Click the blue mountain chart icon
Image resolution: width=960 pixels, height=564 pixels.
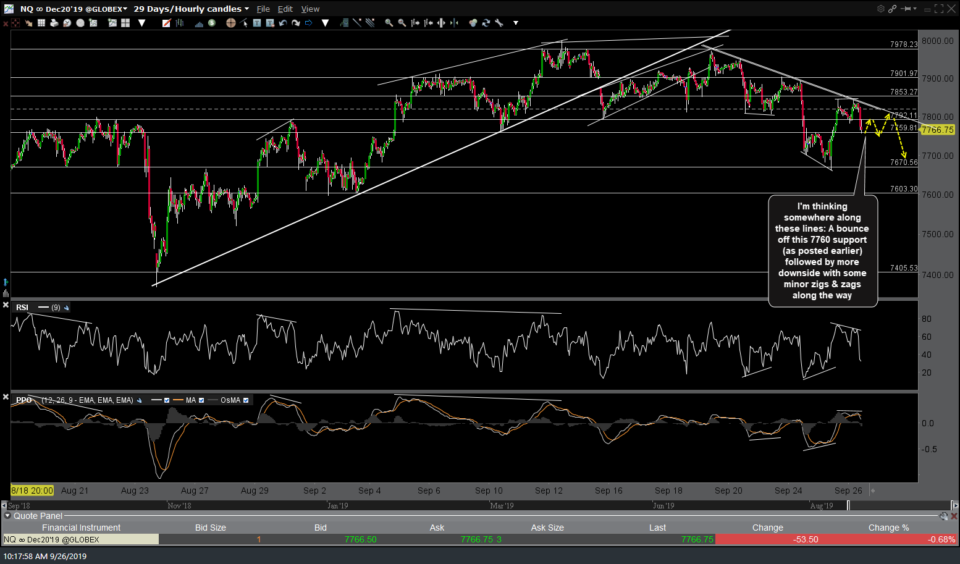199,23
